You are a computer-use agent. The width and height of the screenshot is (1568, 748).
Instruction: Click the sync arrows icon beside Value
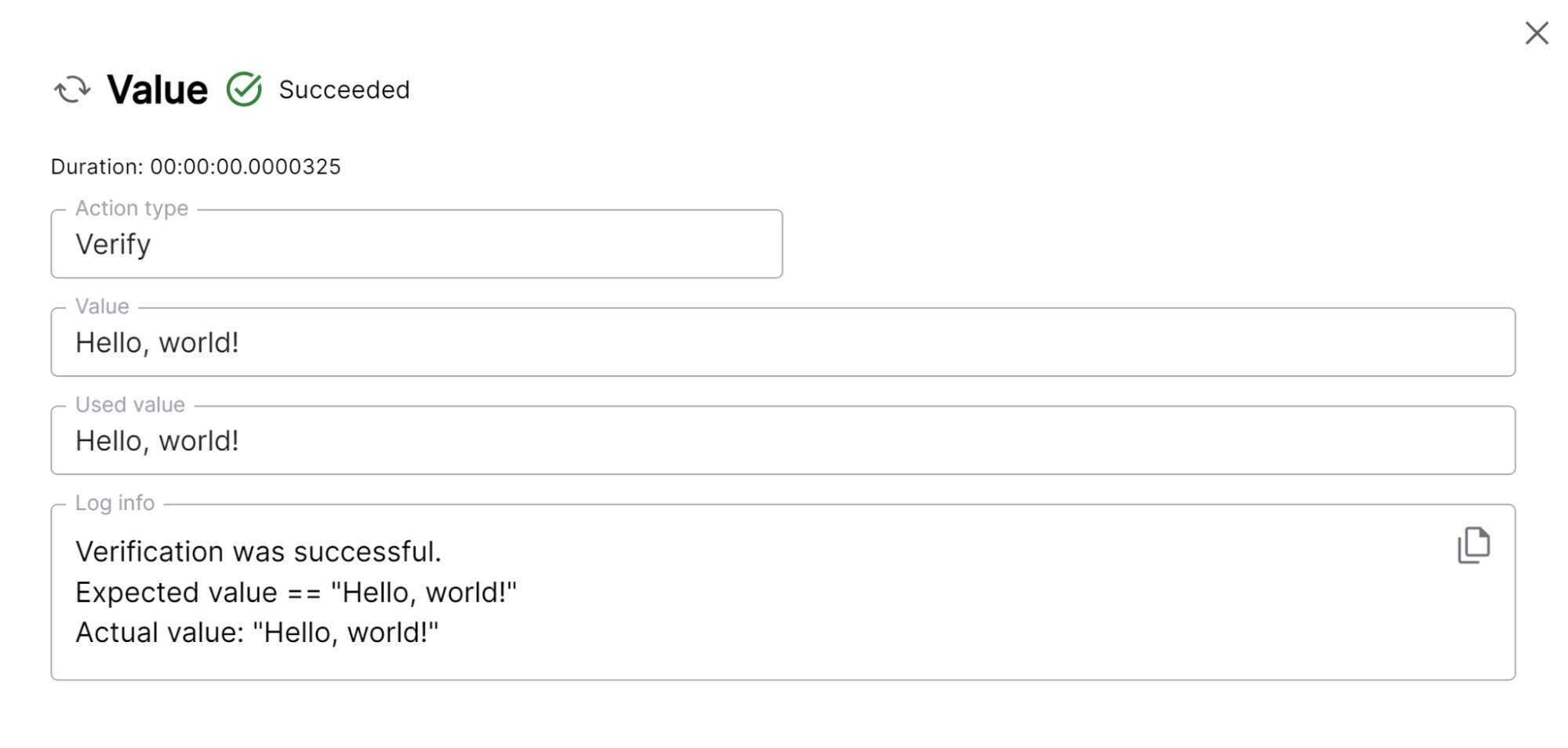72,89
